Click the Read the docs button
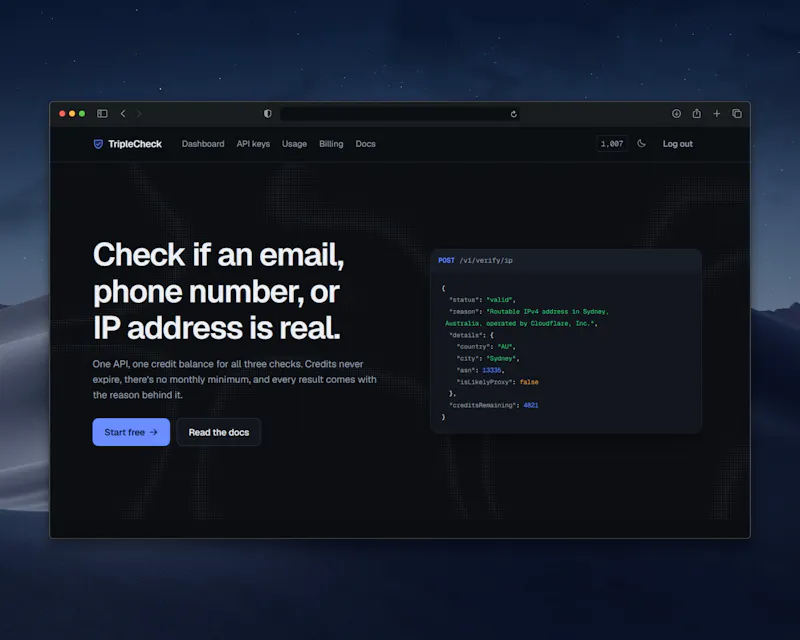The height and width of the screenshot is (640, 800). point(219,432)
